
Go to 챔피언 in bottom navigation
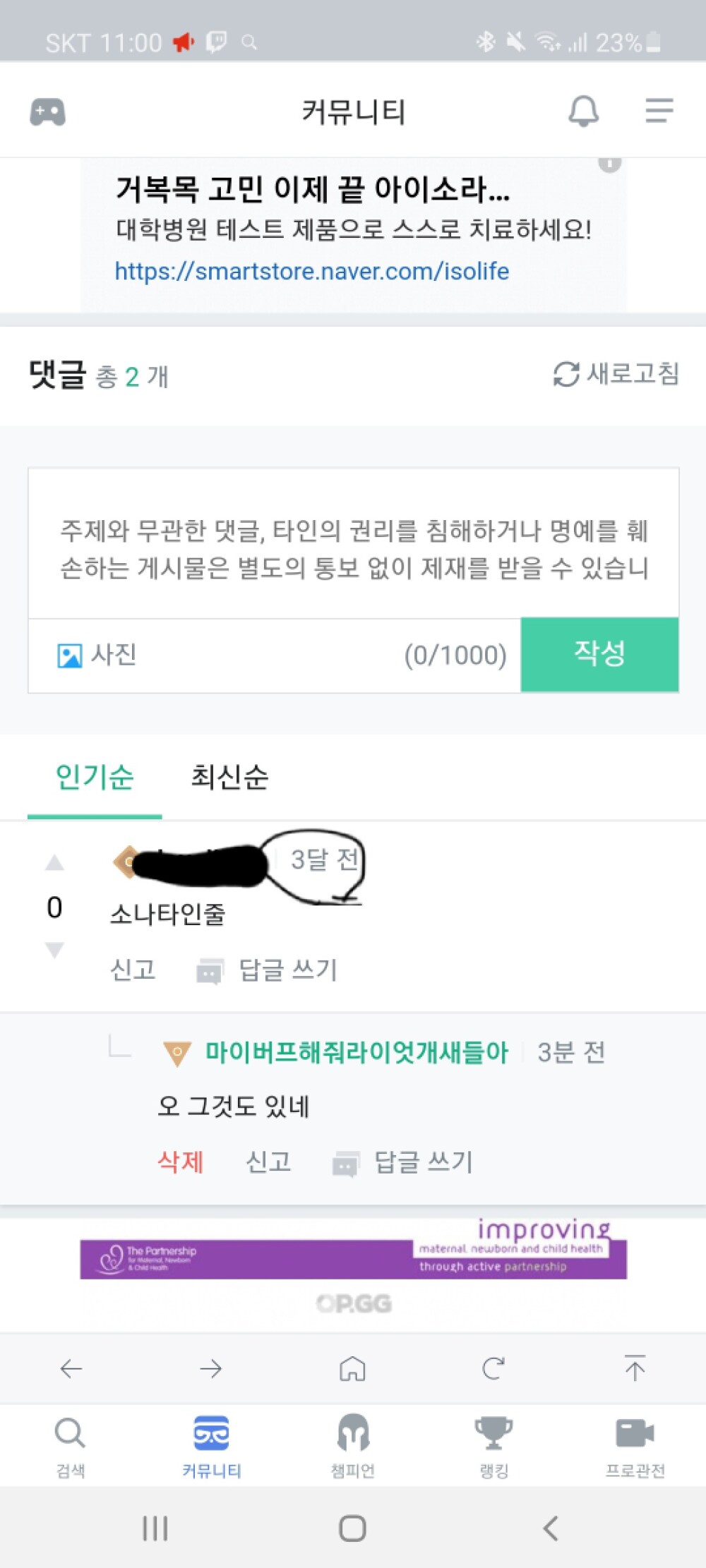[353, 1446]
